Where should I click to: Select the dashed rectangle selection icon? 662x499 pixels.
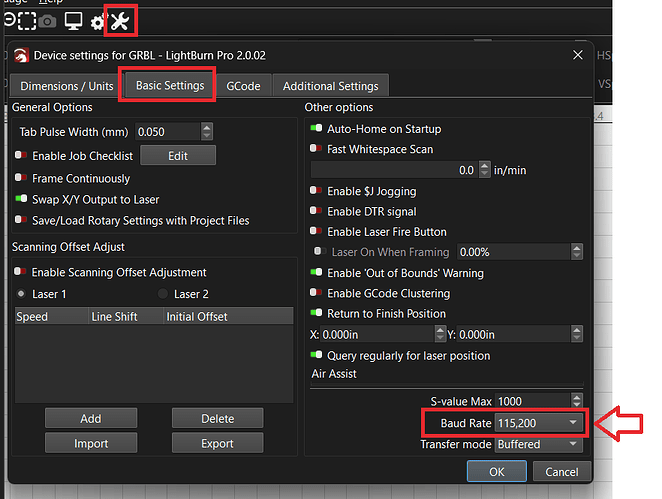(27, 21)
